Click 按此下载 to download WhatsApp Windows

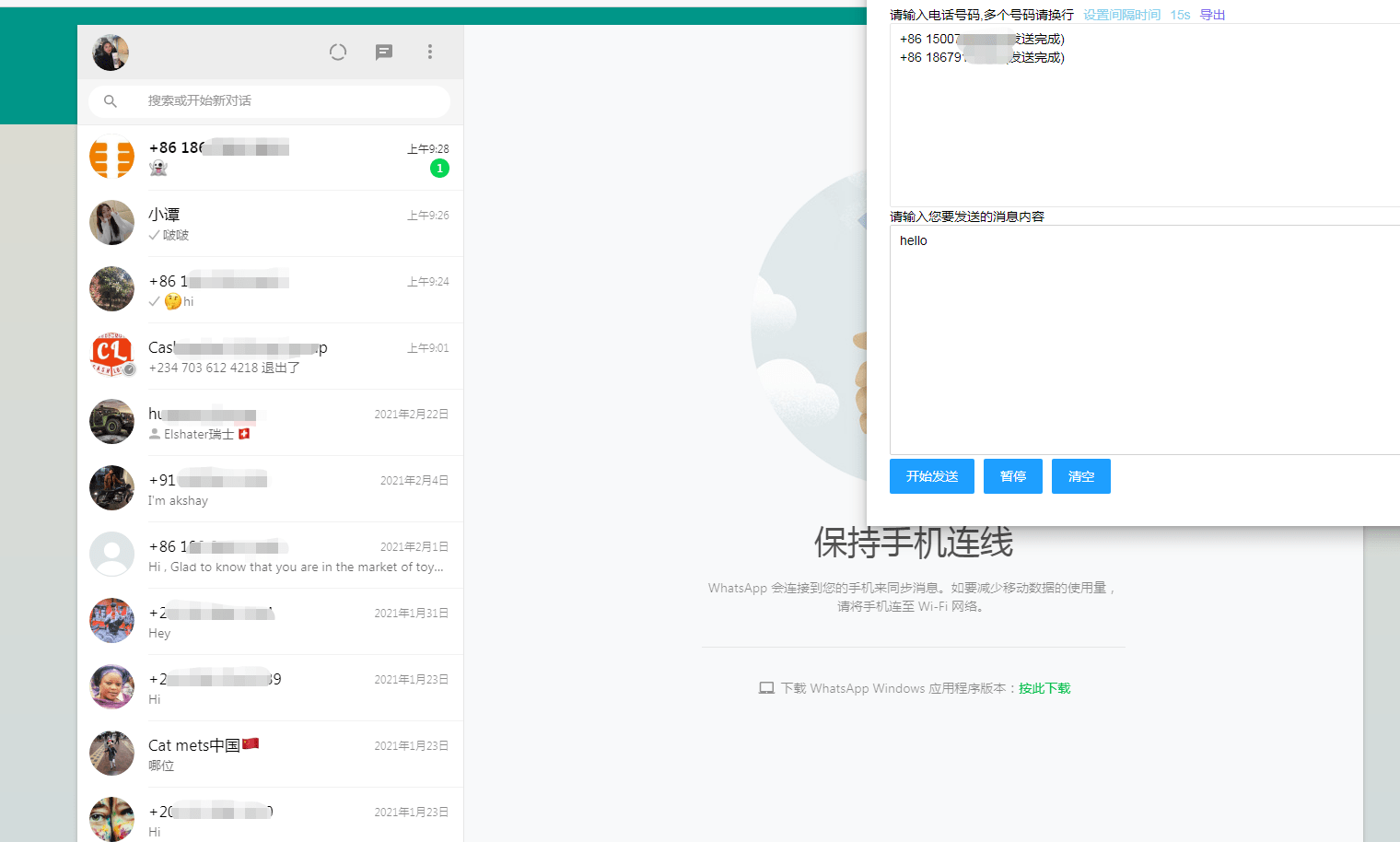coord(1044,688)
